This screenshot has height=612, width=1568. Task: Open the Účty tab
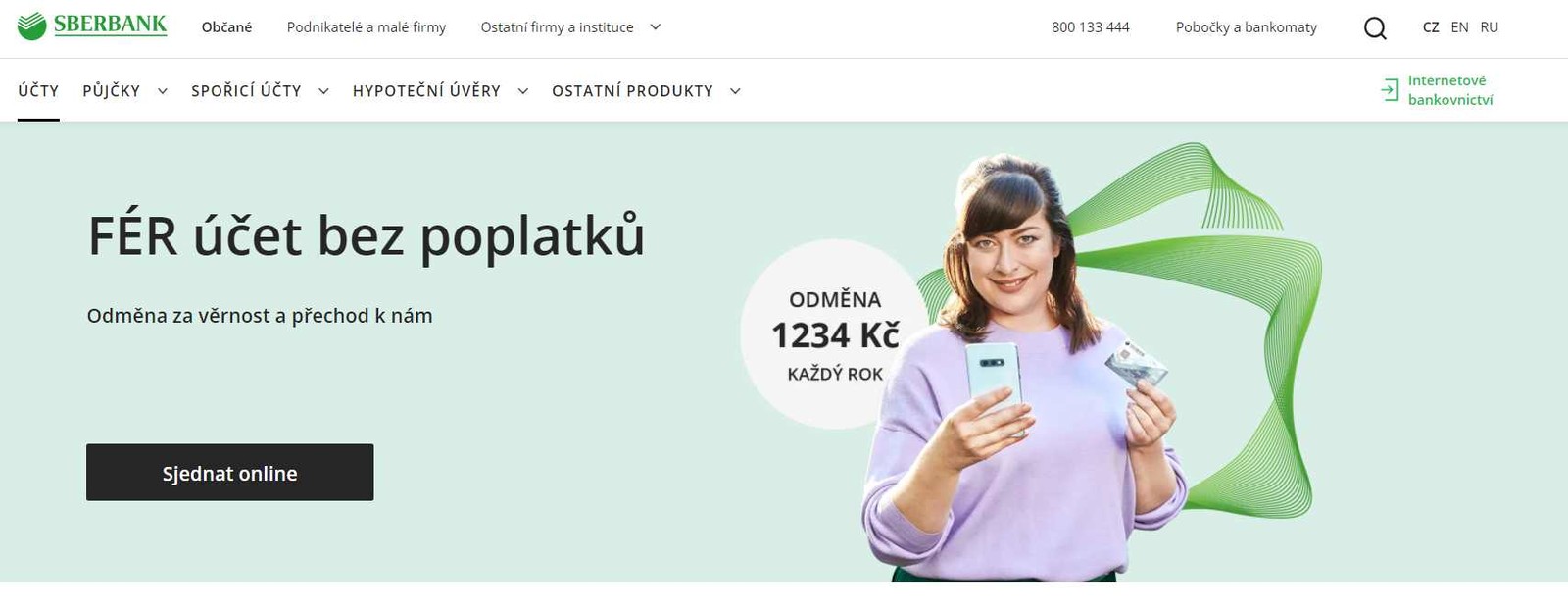tap(38, 90)
